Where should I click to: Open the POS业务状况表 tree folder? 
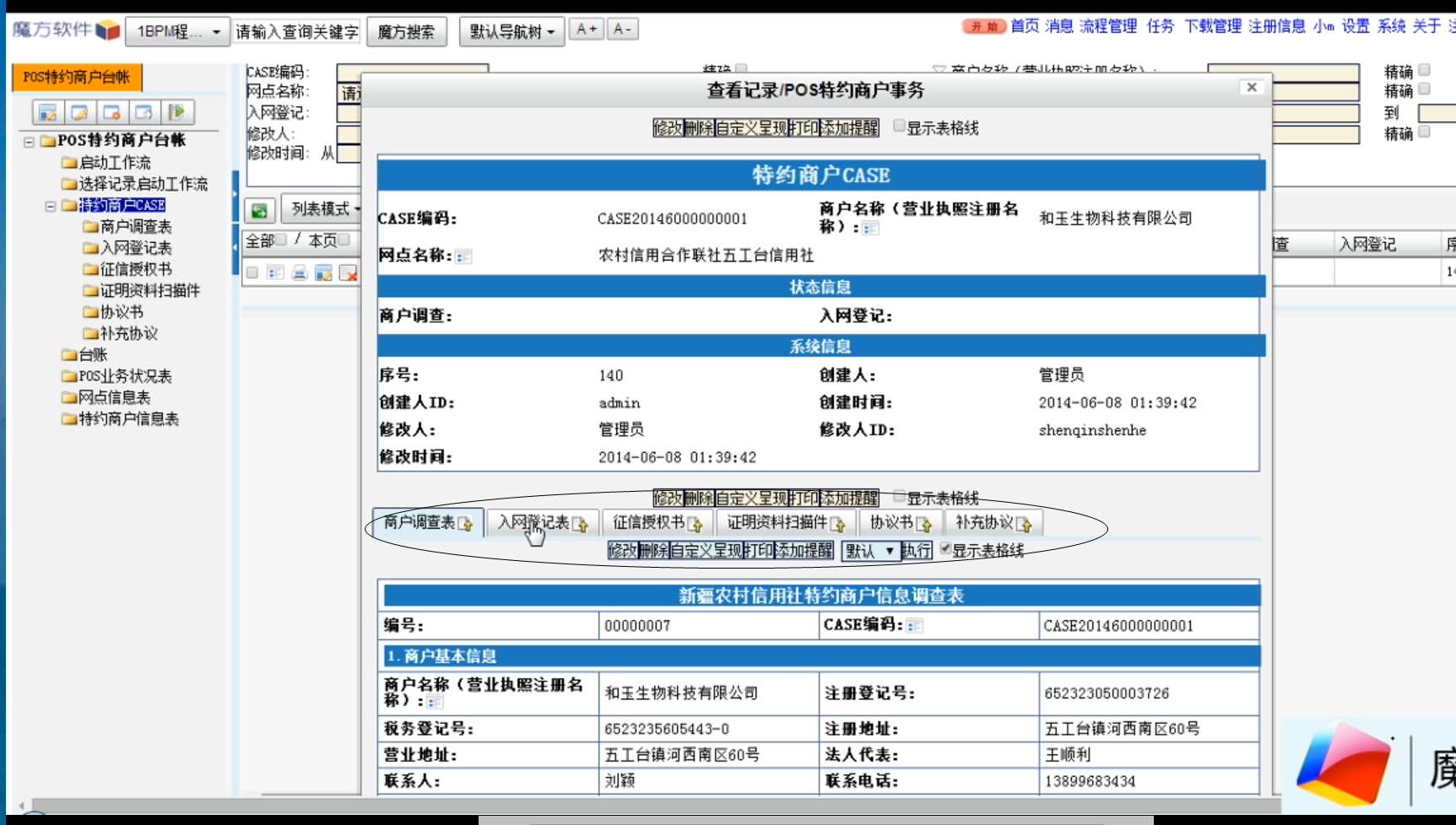[116, 376]
